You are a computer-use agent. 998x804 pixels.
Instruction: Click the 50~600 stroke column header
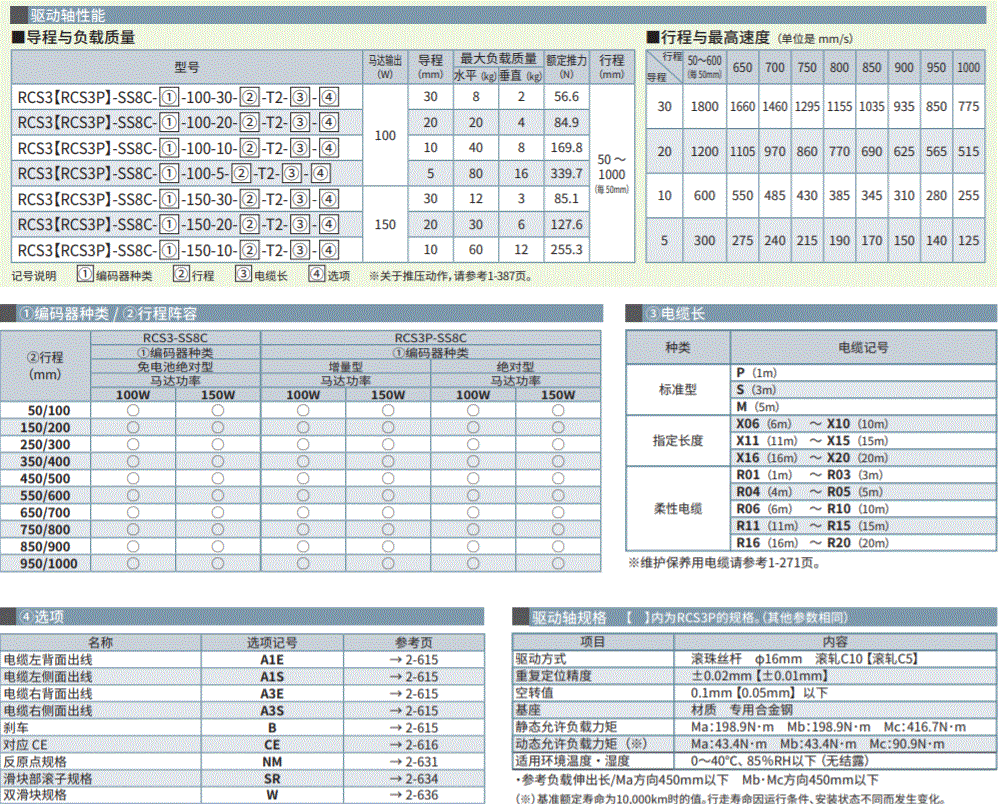(x=704, y=67)
